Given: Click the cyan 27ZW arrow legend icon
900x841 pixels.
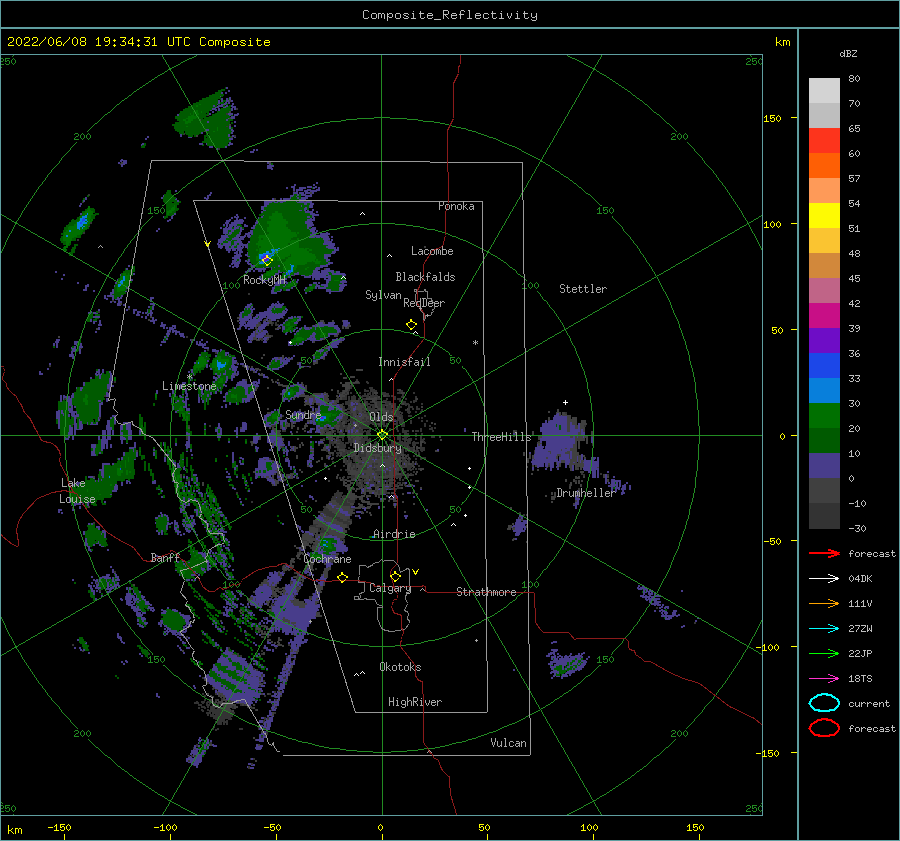Looking at the screenshot, I should pyautogui.click(x=824, y=629).
